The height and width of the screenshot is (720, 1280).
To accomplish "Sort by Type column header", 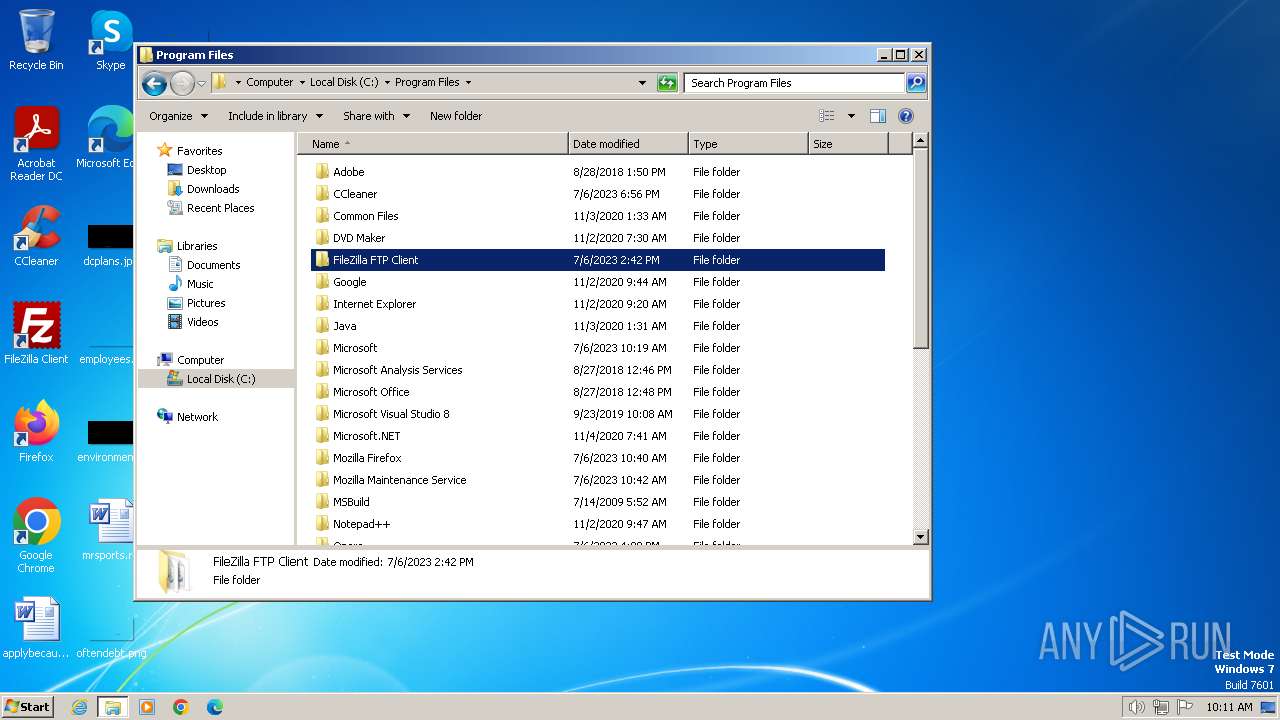I will pyautogui.click(x=748, y=144).
